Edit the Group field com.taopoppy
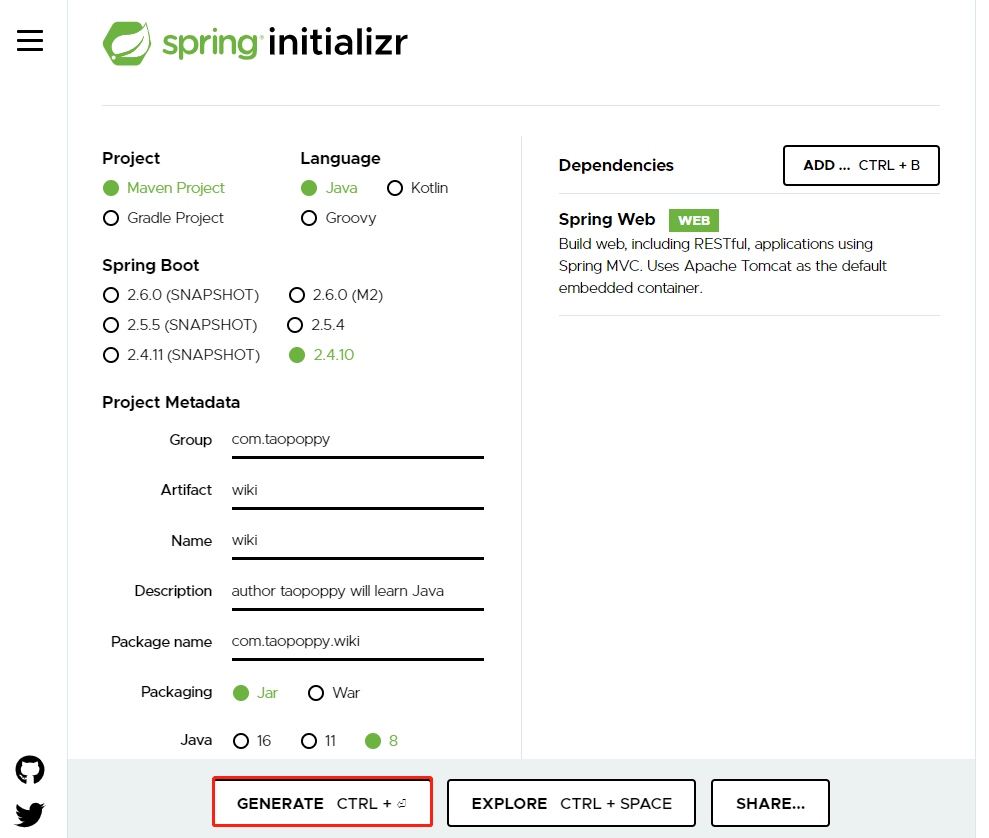 (x=358, y=440)
